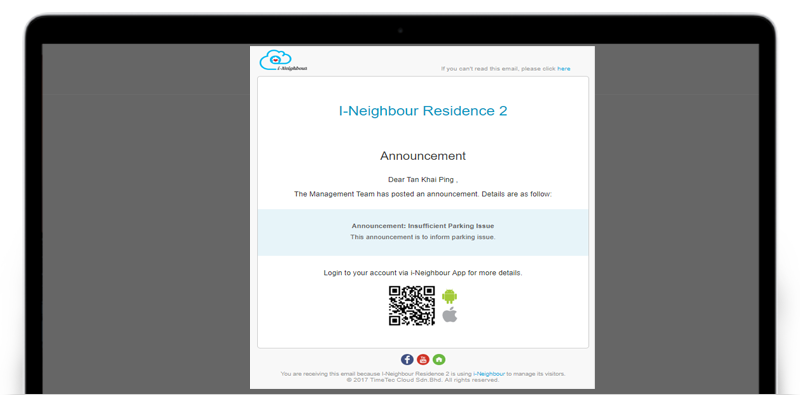The width and height of the screenshot is (800, 395).
Task: Select the Announcement title text
Action: pos(423,156)
